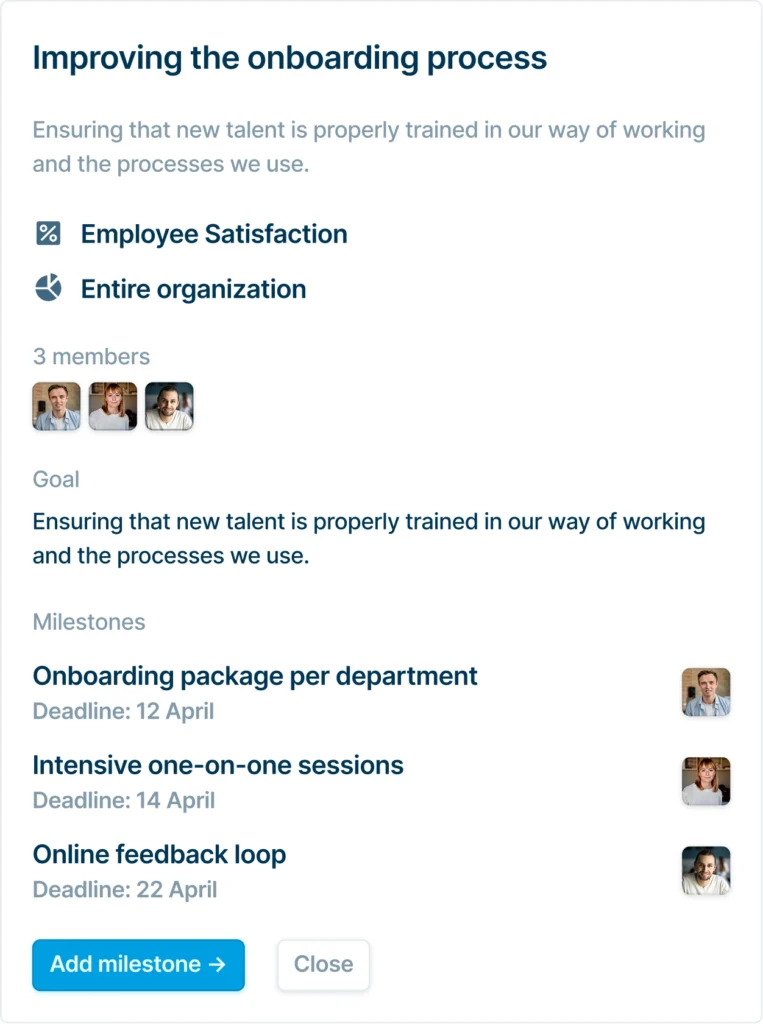This screenshot has width=763, height=1024.
Task: Select the pie chart icon next to Entire organization
Action: pos(47,288)
